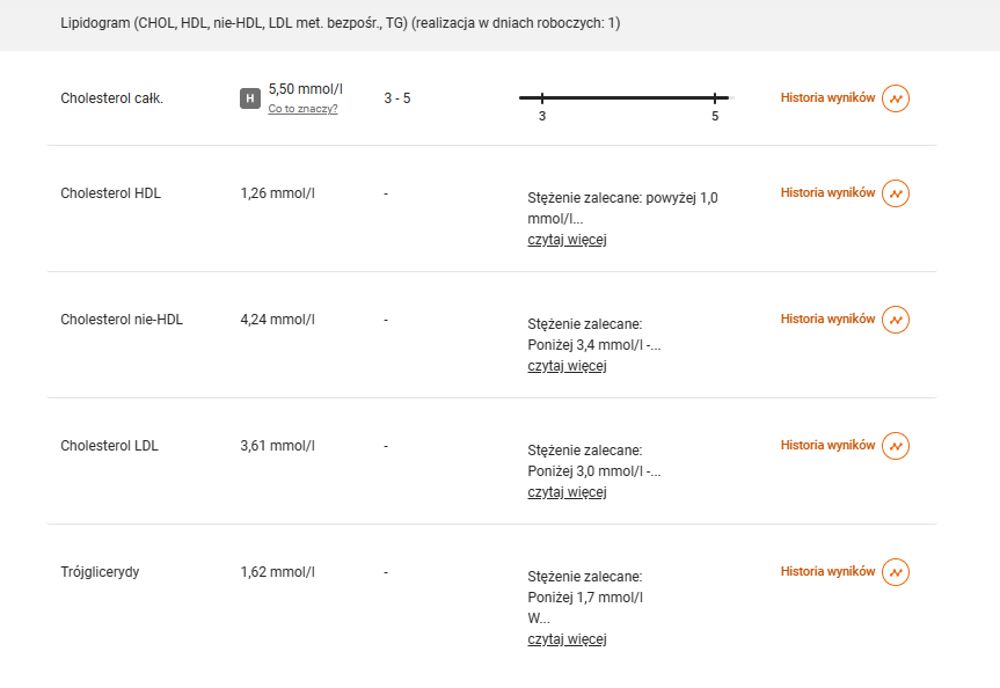Click the Lipidogram section header

point(341,24)
